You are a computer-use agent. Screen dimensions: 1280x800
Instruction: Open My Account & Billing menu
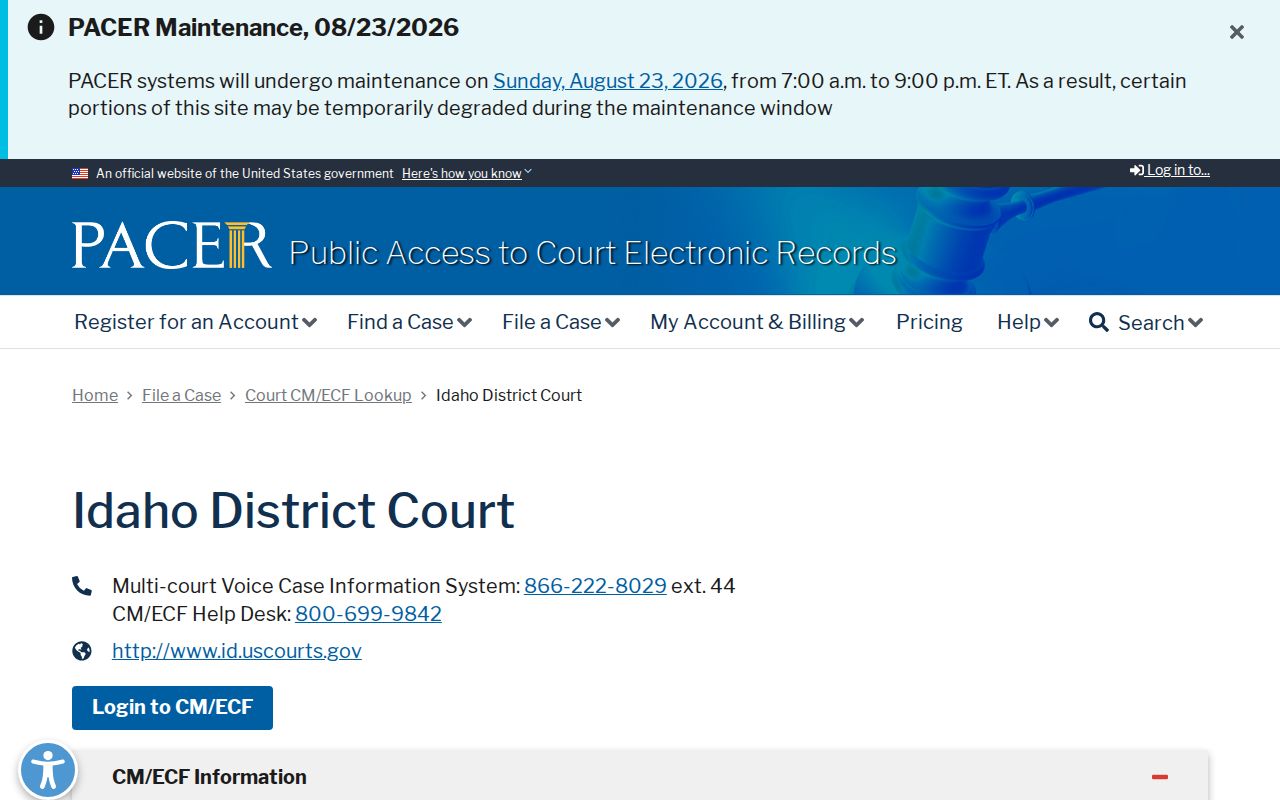(757, 322)
